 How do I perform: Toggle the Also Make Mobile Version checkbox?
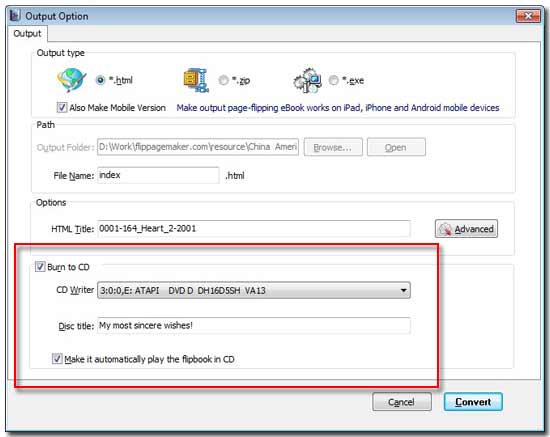click(62, 107)
